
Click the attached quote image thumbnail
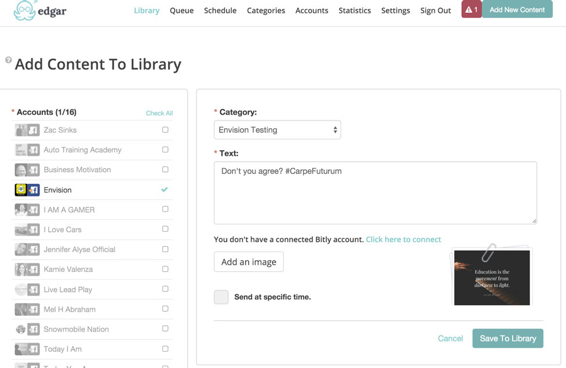click(492, 277)
